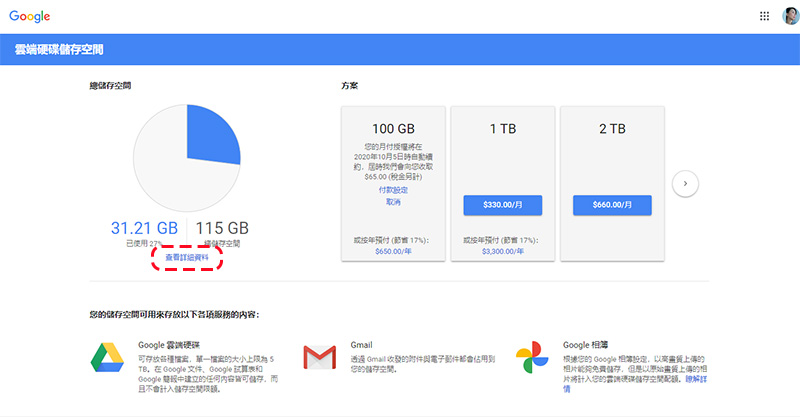Click the 方案 heading
800x417 pixels.
coord(349,86)
